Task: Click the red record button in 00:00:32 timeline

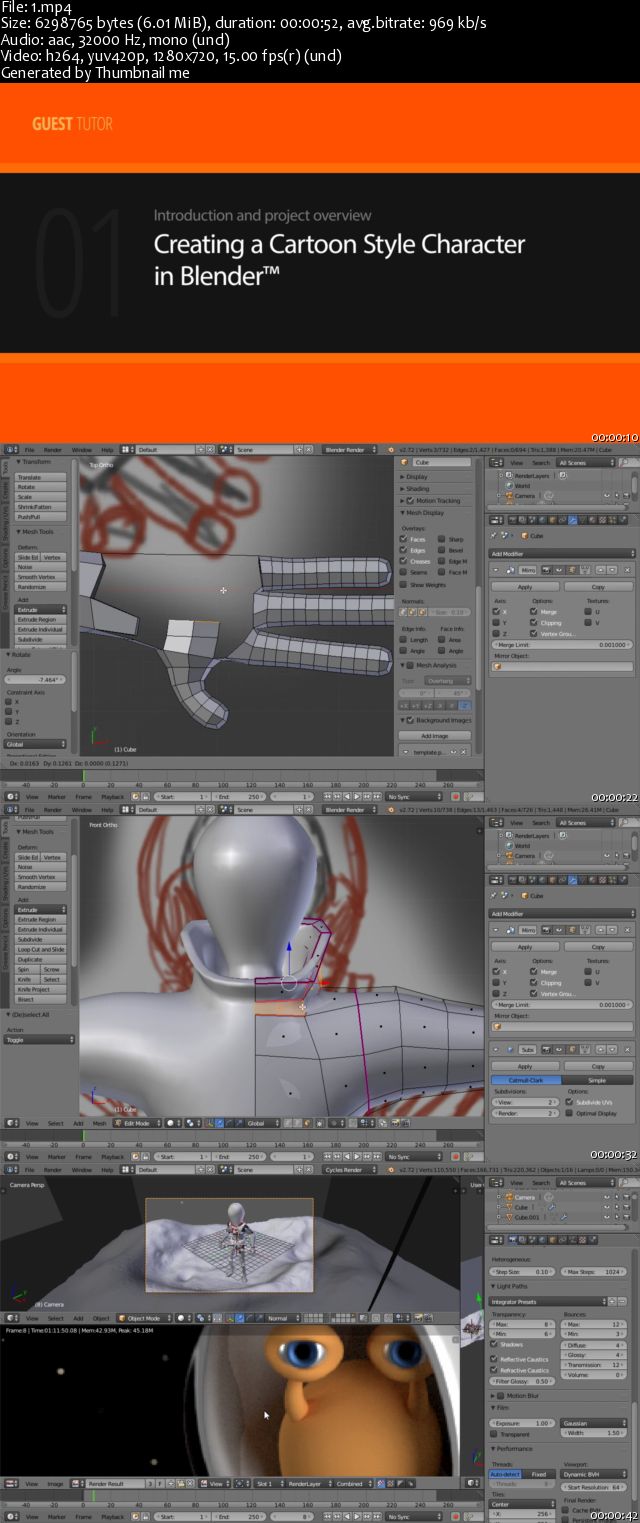Action: (x=455, y=1157)
